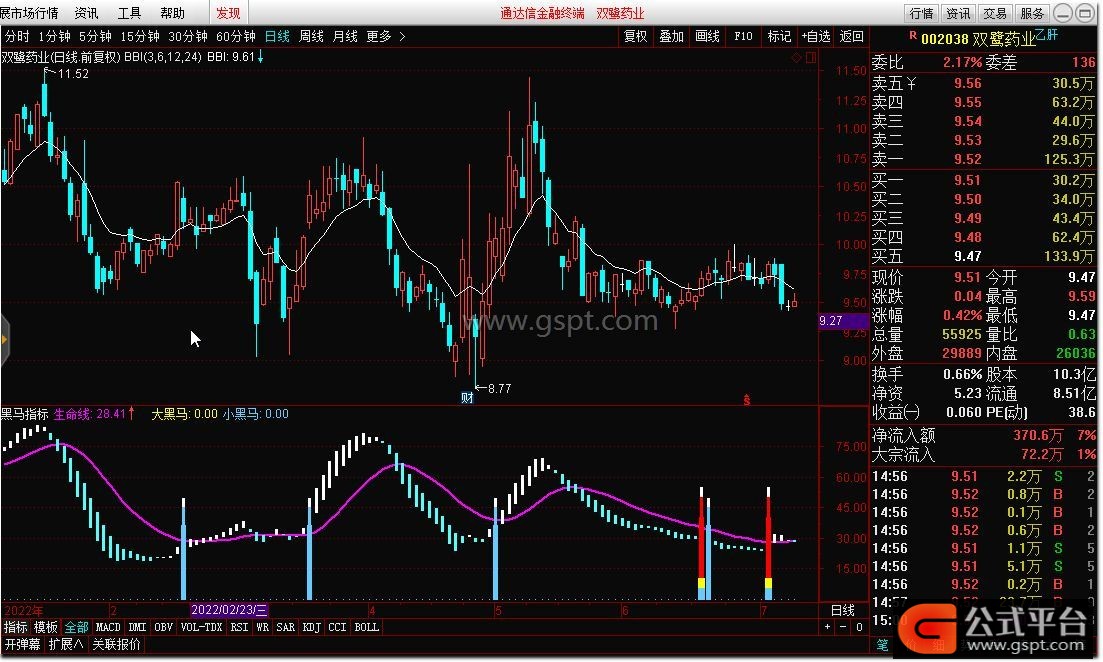The image size is (1103, 662).
Task: Click the zoom out minus button
Action: 843,627
